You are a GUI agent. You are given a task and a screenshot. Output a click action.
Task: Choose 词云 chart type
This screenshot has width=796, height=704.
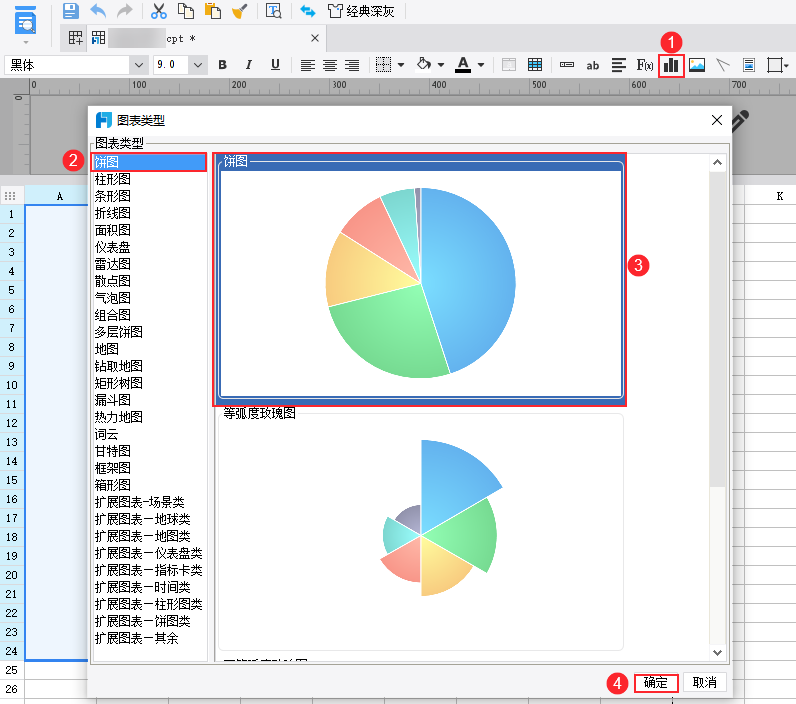tap(107, 434)
